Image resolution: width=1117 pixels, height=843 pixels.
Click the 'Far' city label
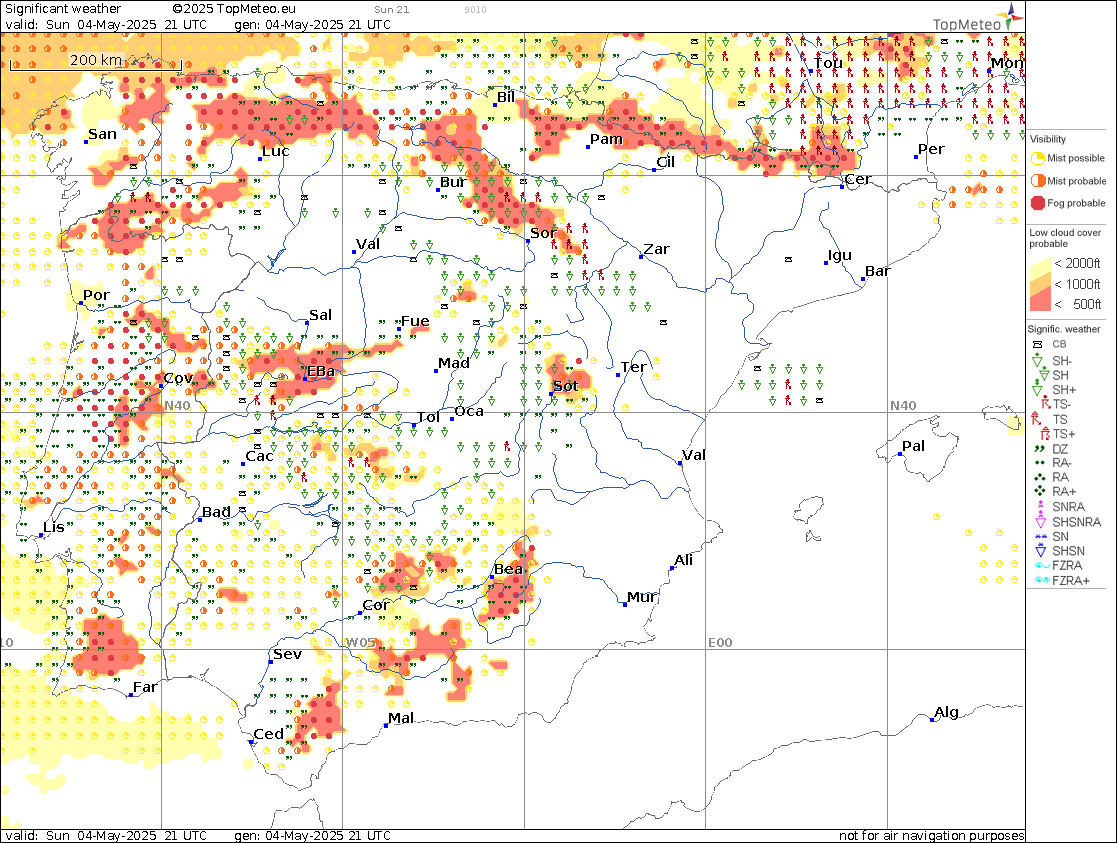tap(145, 687)
